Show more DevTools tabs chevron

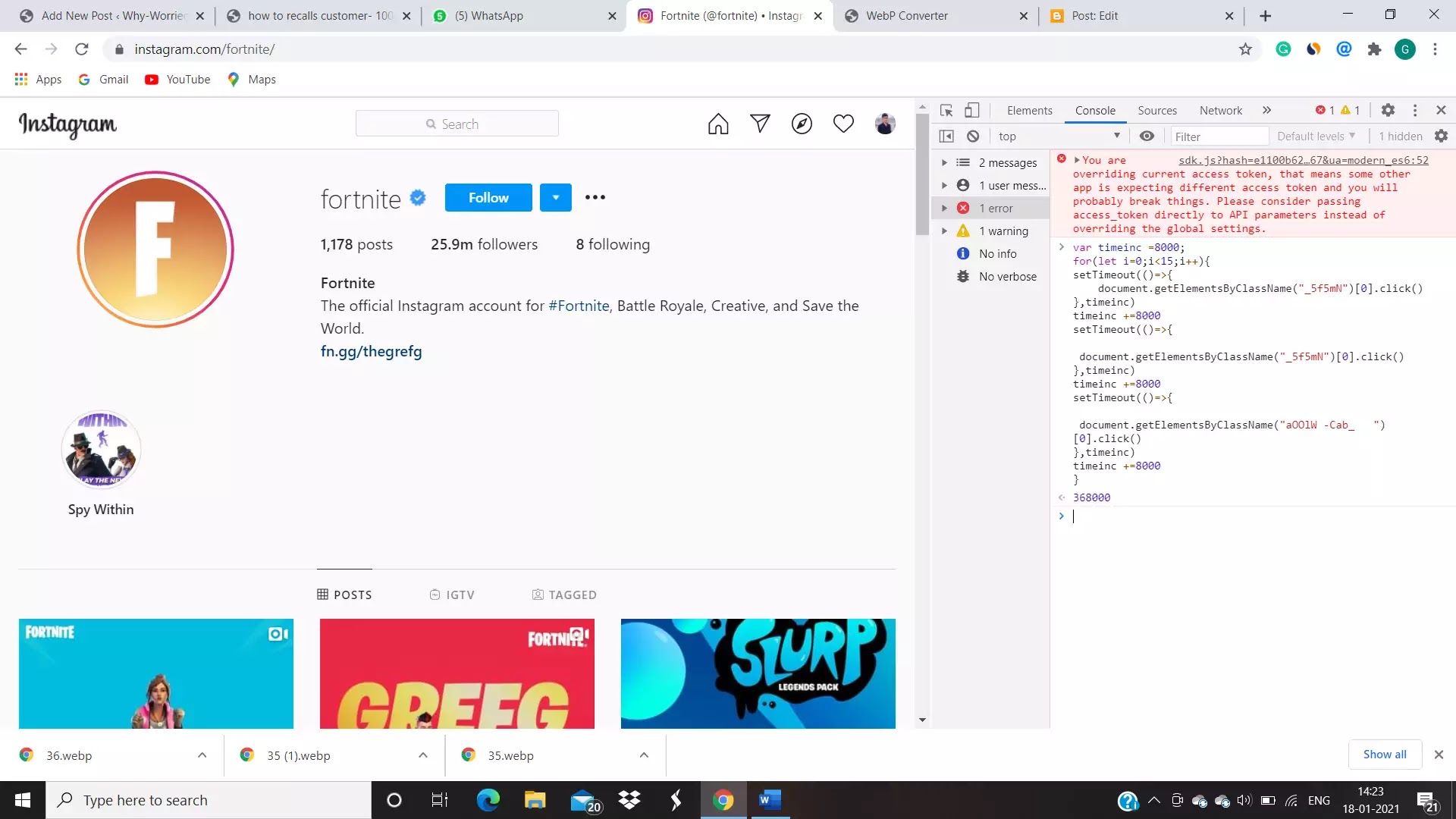click(x=1266, y=111)
